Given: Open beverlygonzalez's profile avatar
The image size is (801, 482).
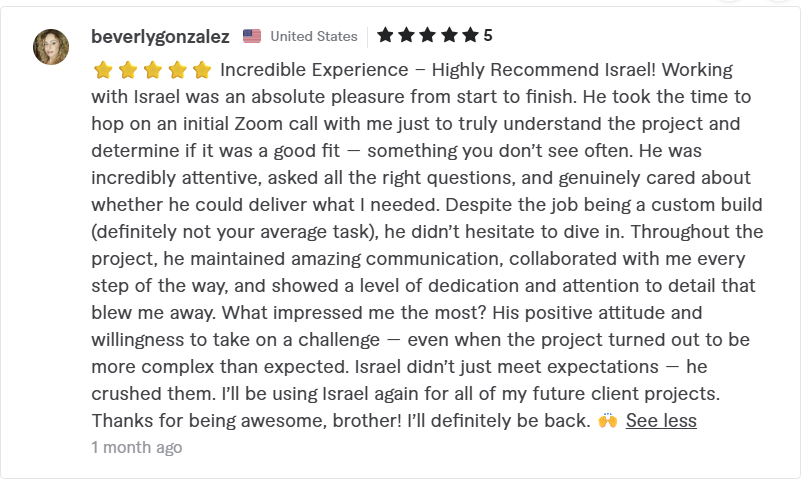Looking at the screenshot, I should (x=51, y=47).
